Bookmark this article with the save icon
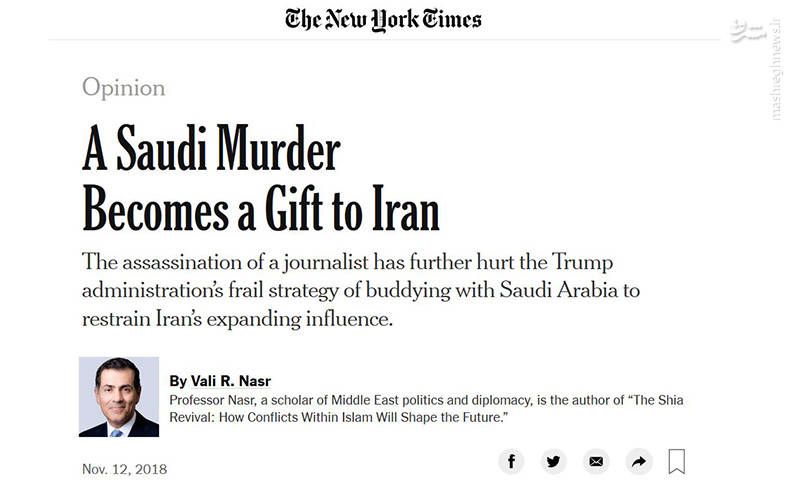Screen dimensions: 800x500 pos(677,461)
